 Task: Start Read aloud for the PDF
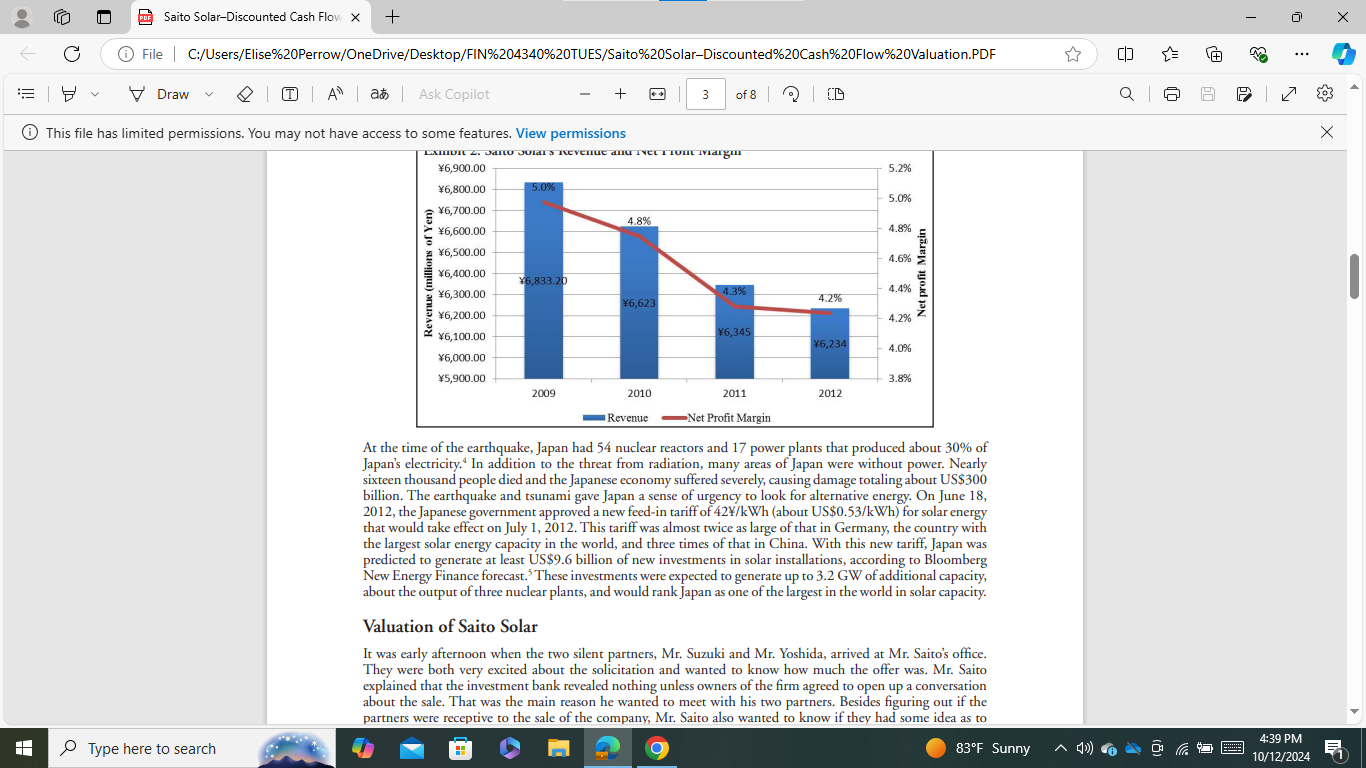pyautogui.click(x=333, y=93)
